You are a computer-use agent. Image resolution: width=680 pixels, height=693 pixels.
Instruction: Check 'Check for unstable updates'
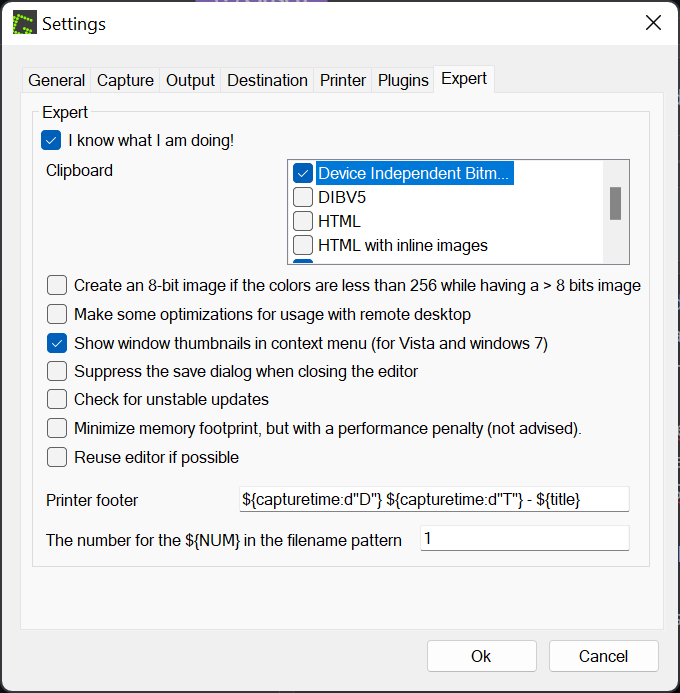pyautogui.click(x=57, y=400)
